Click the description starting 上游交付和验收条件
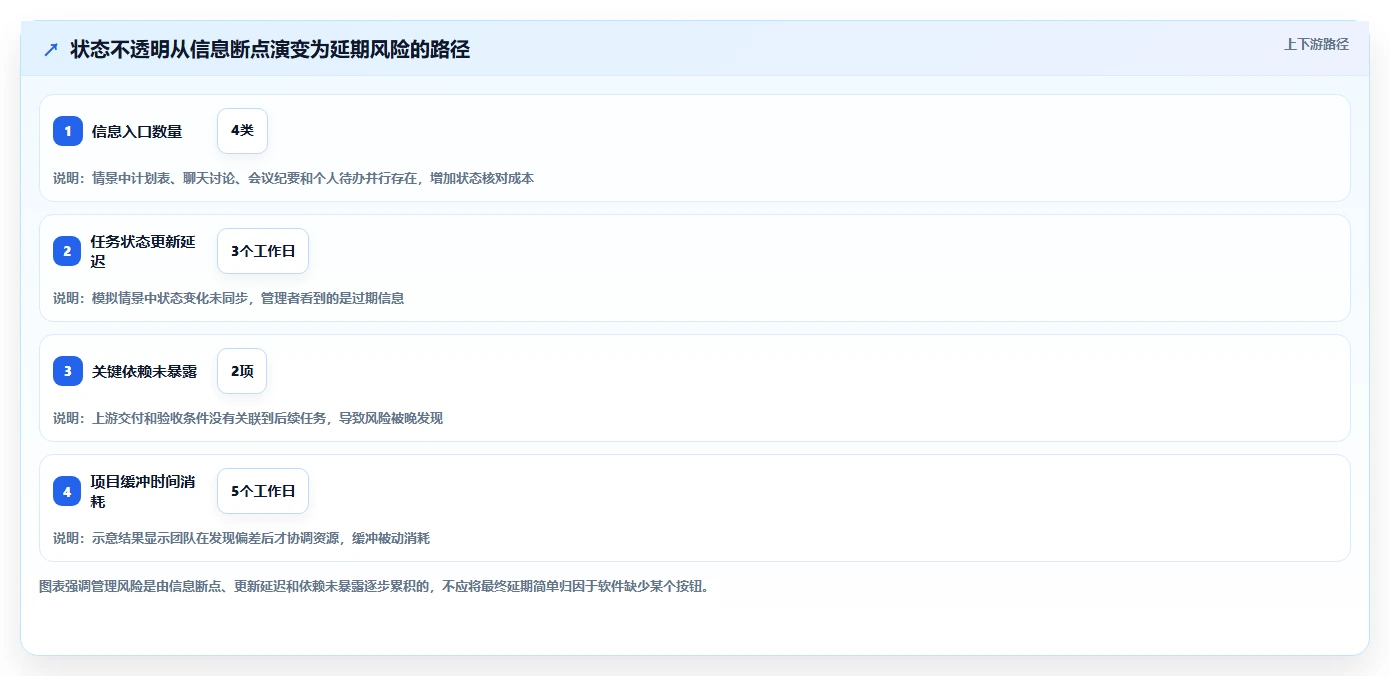Screen dimensions: 1390x676 point(248,418)
